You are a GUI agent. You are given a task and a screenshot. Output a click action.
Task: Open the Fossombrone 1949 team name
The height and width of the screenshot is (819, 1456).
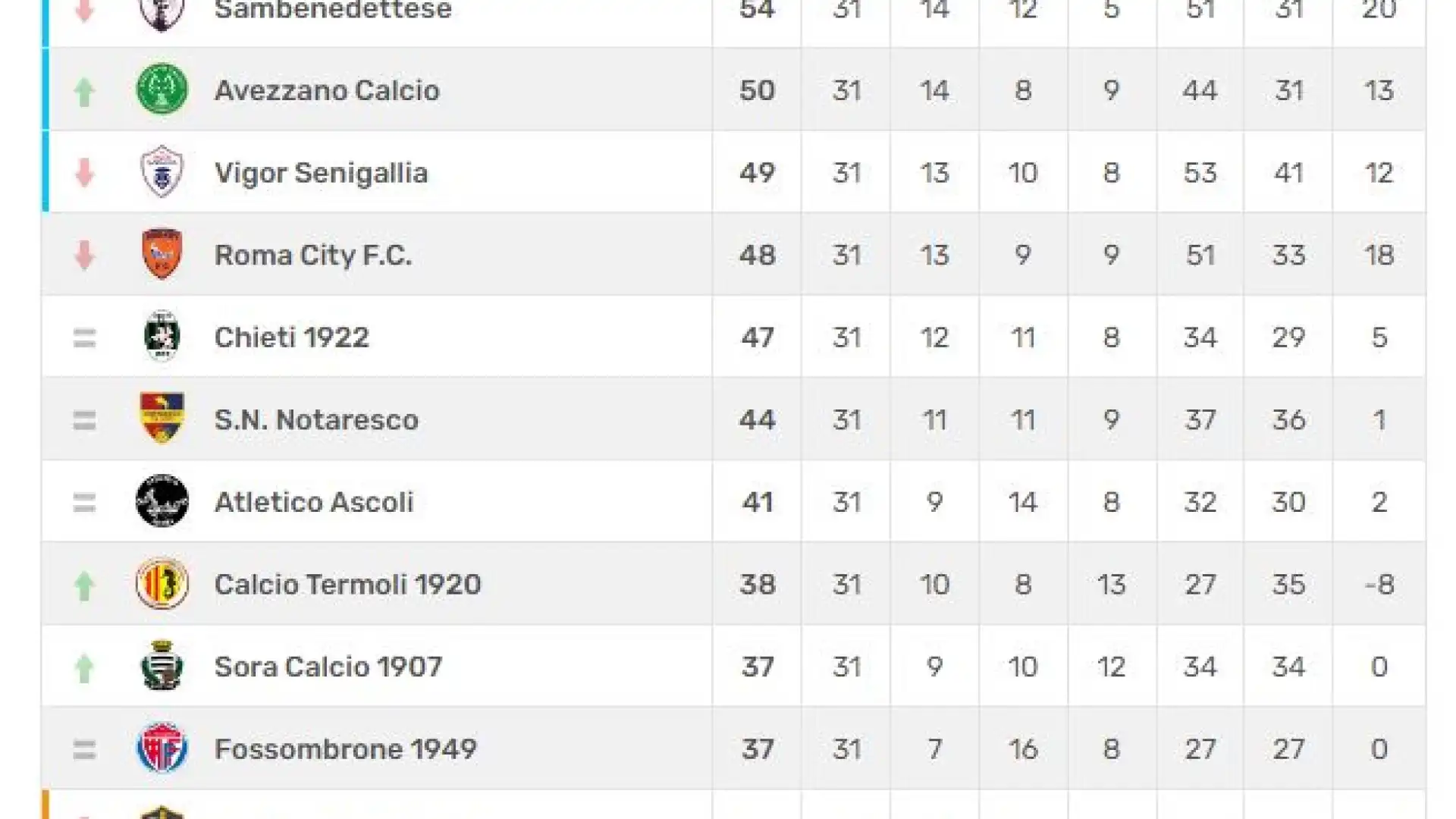pyautogui.click(x=346, y=749)
